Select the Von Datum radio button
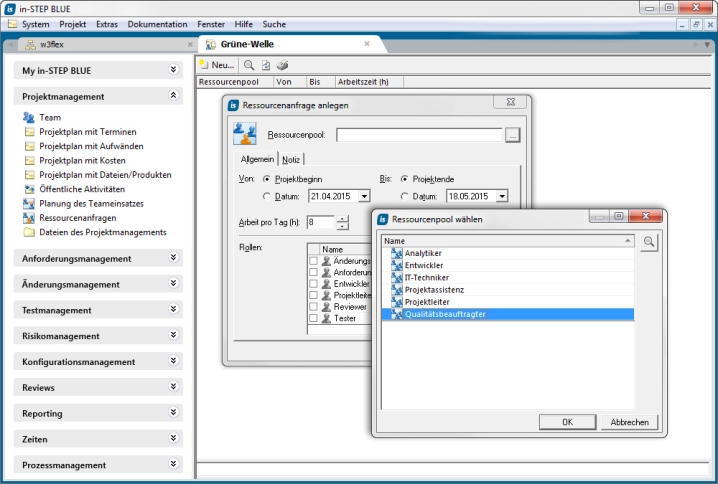 267,196
